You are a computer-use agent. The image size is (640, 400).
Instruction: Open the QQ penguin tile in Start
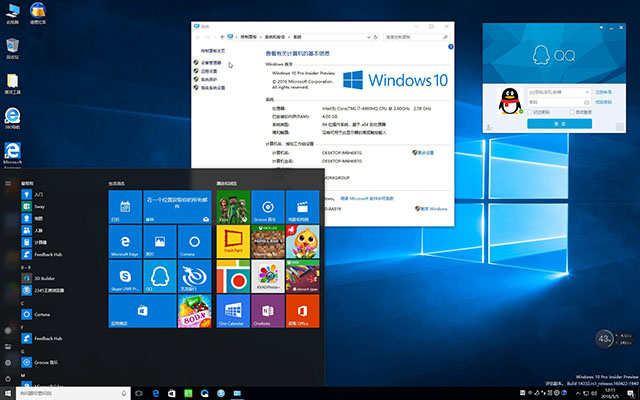tap(160, 275)
